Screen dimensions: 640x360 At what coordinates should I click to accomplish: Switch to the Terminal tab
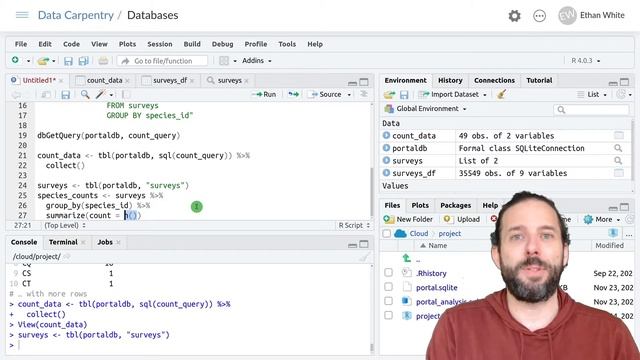(x=63, y=242)
